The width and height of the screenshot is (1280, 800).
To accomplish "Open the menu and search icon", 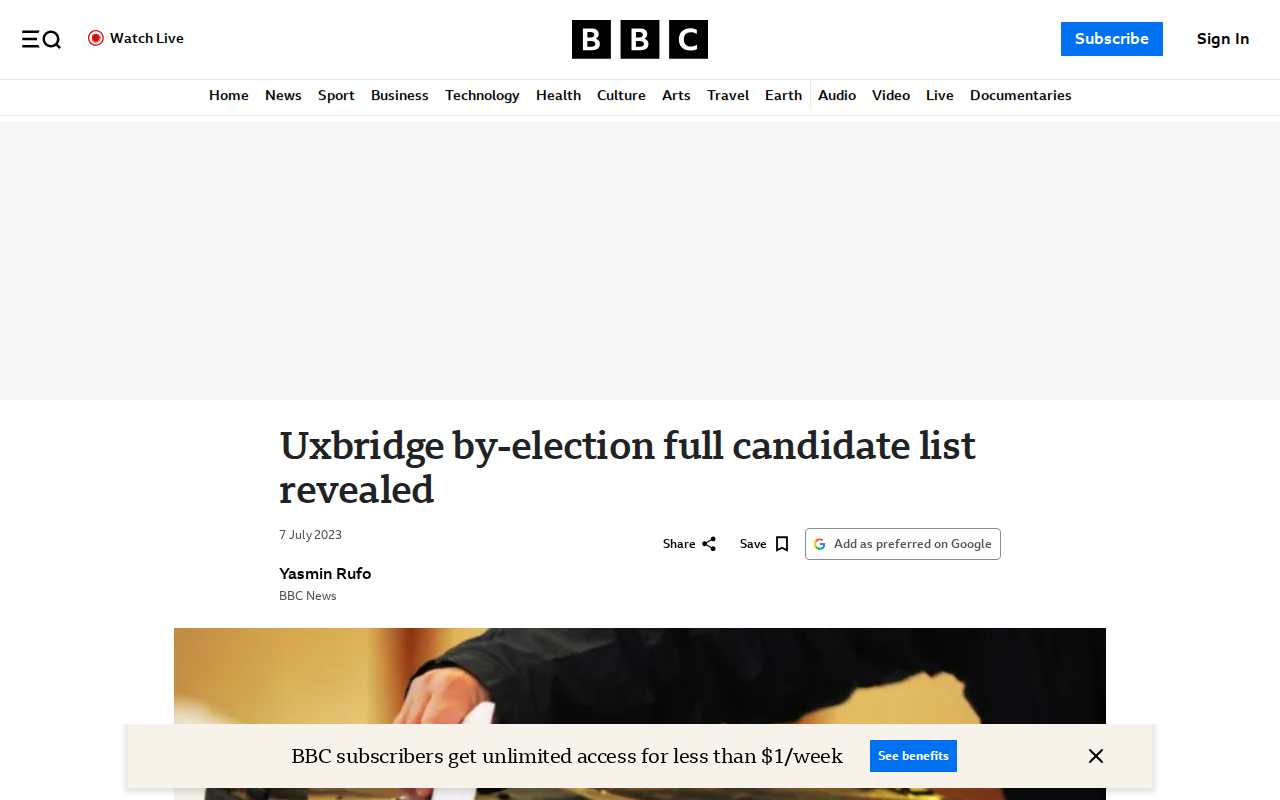I will (x=41, y=39).
